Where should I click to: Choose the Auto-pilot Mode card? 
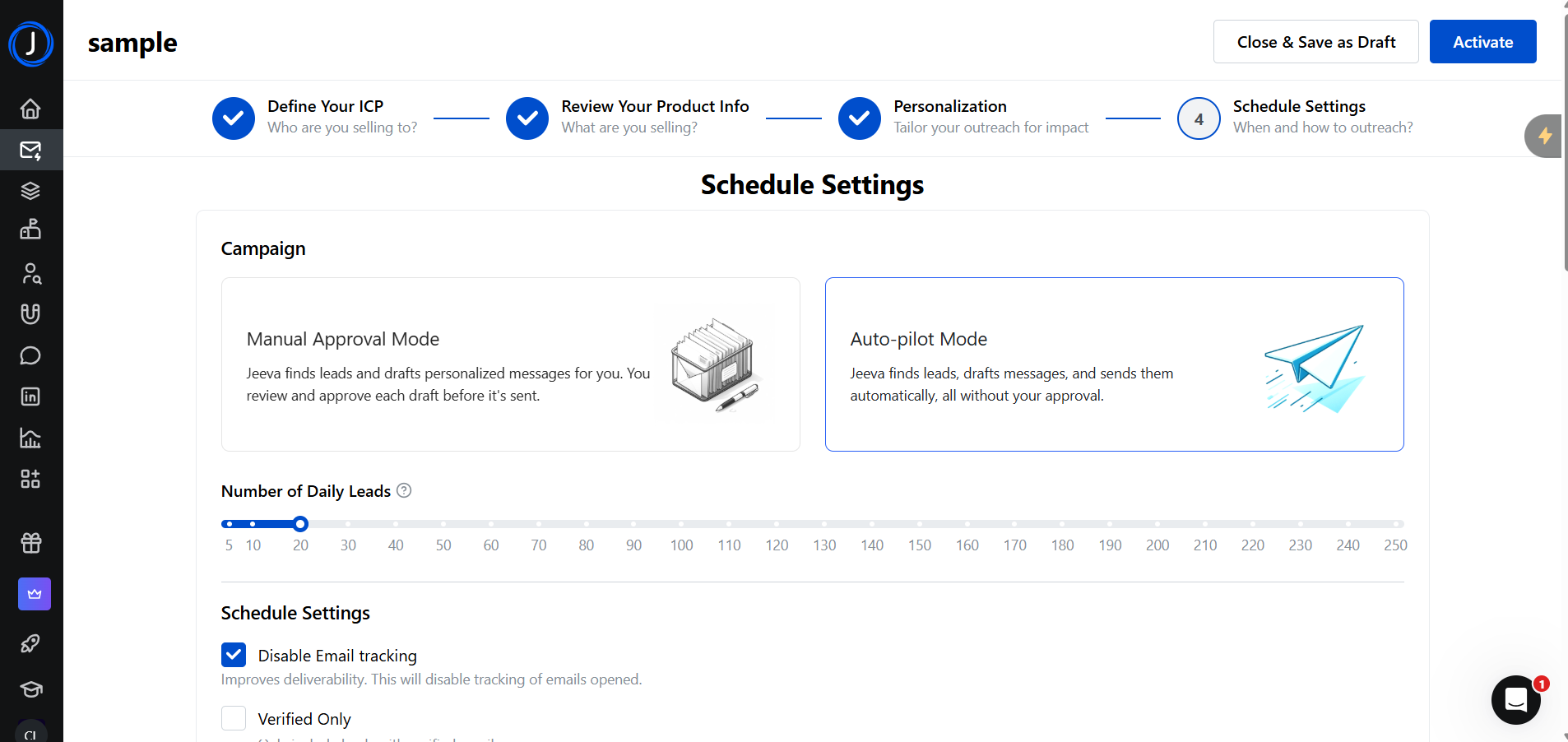tap(1114, 364)
